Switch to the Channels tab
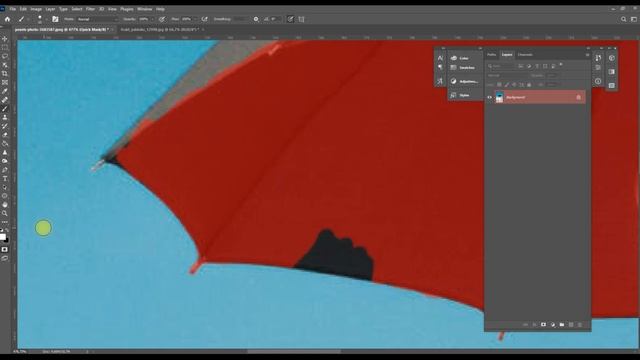Viewport: 640px width, 360px height. [x=525, y=55]
